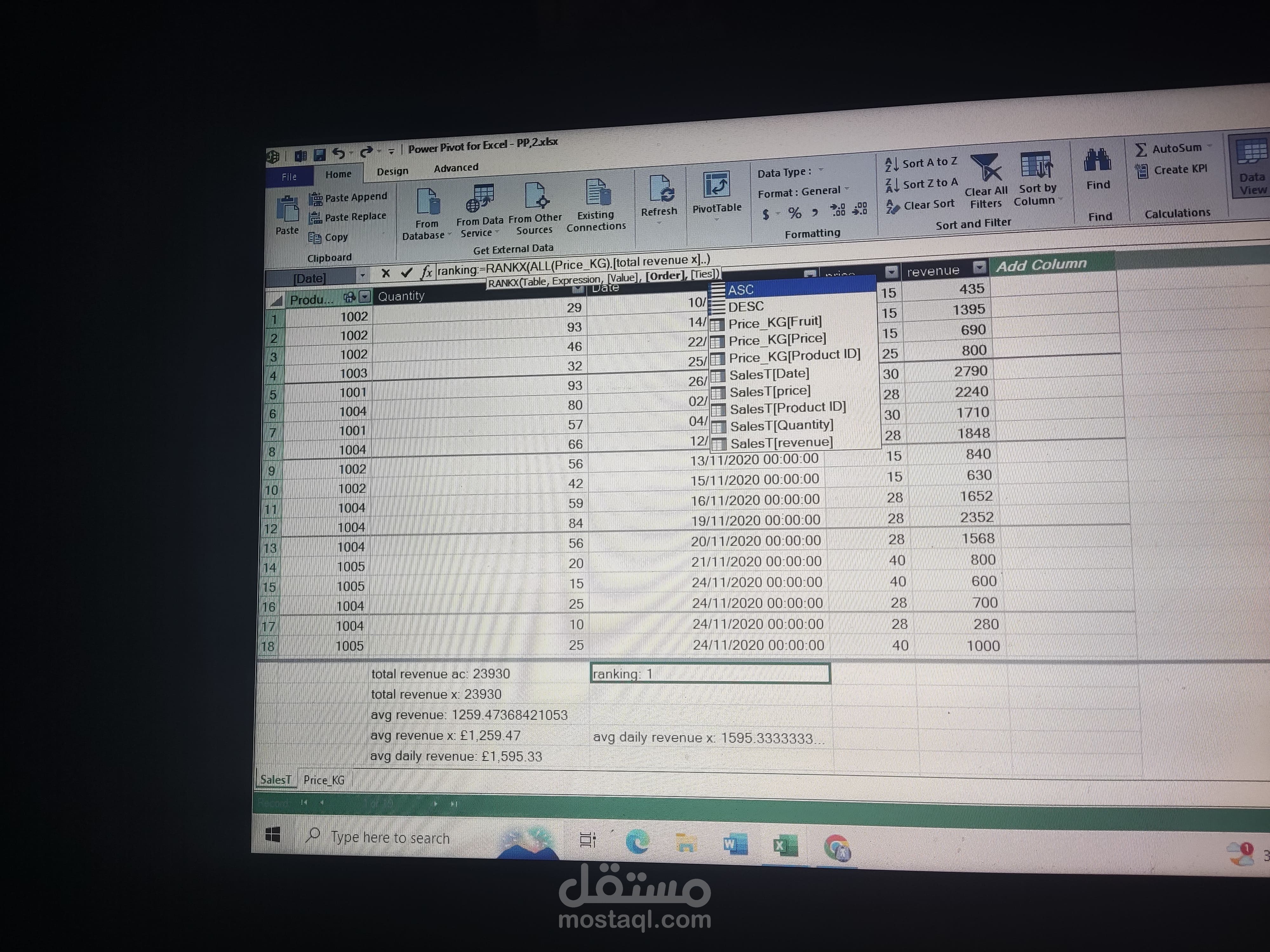The height and width of the screenshot is (952, 1270).
Task: Open the Advanced ribbon tab
Action: point(456,168)
